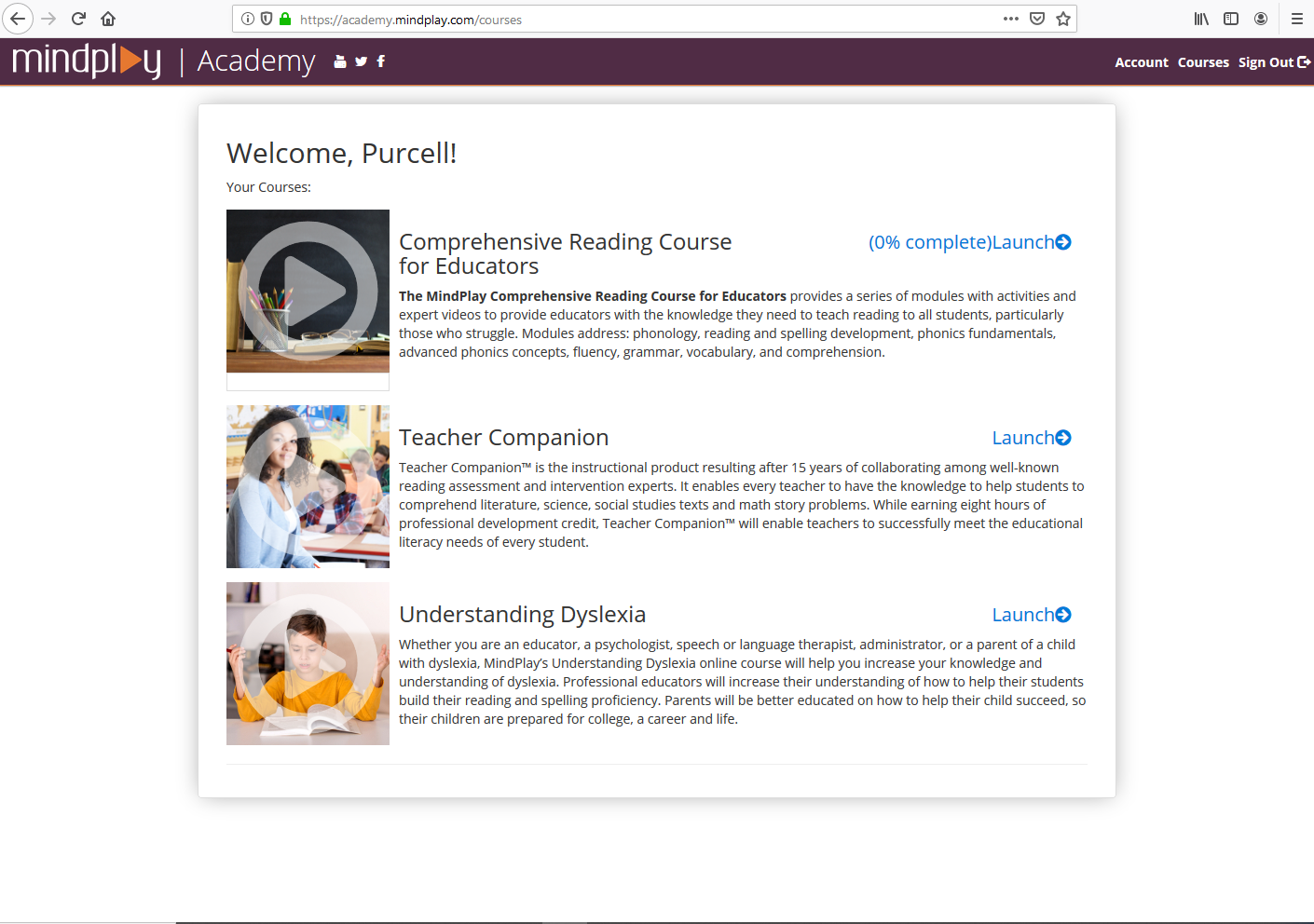Save page to Pocket icon
Image resolution: width=1314 pixels, height=924 pixels.
tap(1037, 19)
